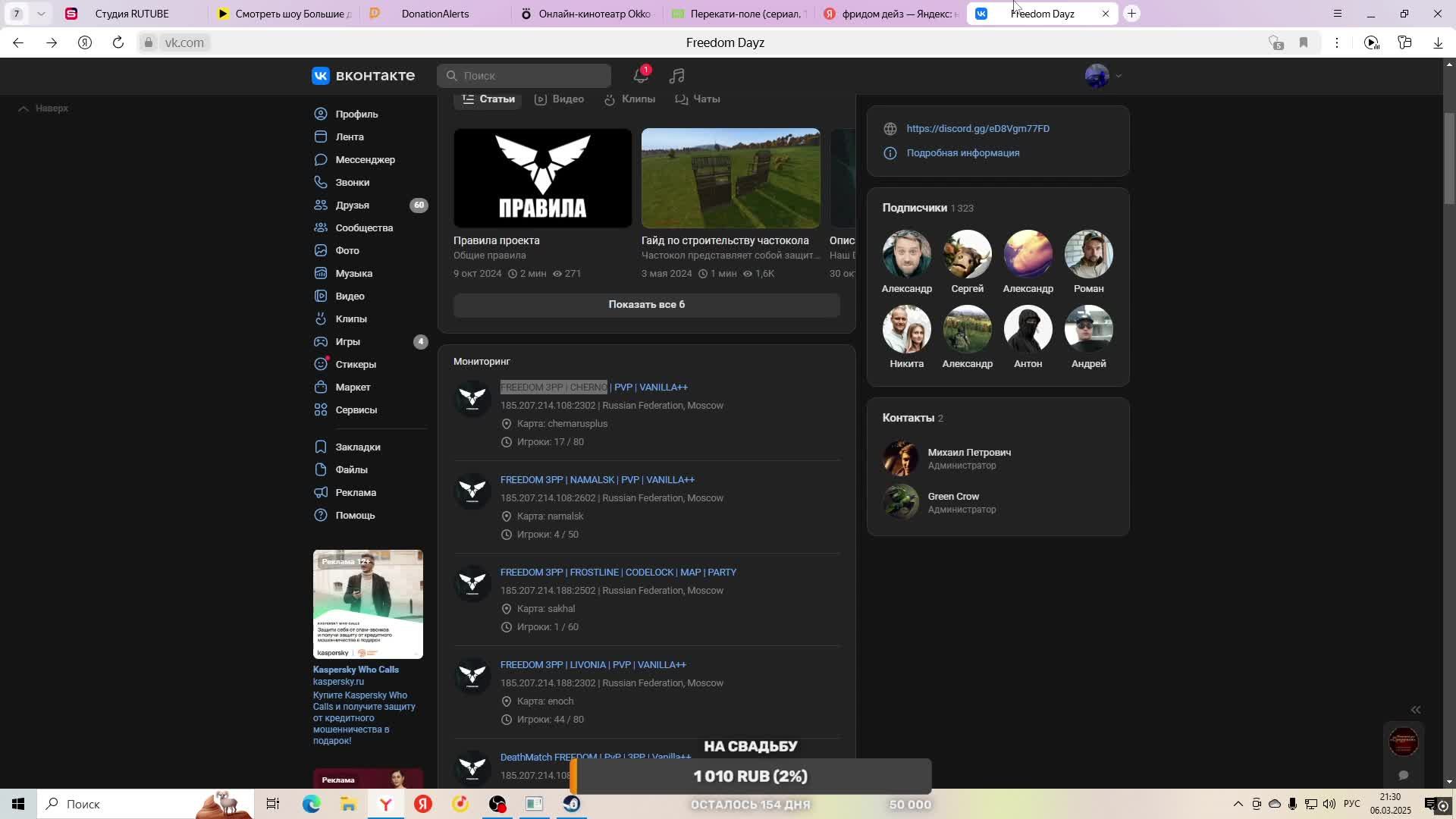Open the Discord invite link

977,128
